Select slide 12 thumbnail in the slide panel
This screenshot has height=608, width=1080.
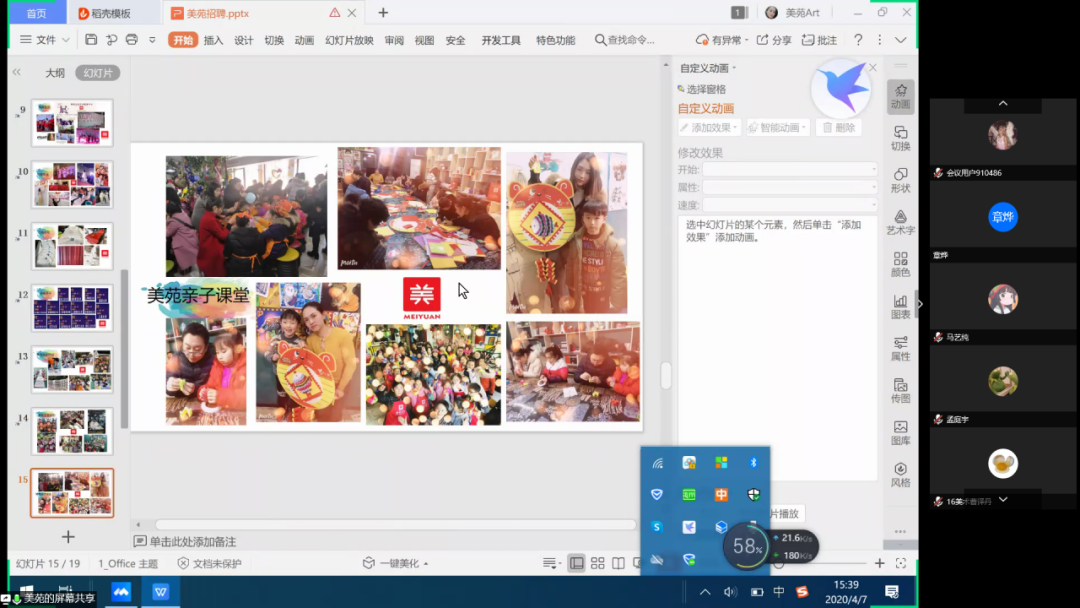tap(72, 307)
